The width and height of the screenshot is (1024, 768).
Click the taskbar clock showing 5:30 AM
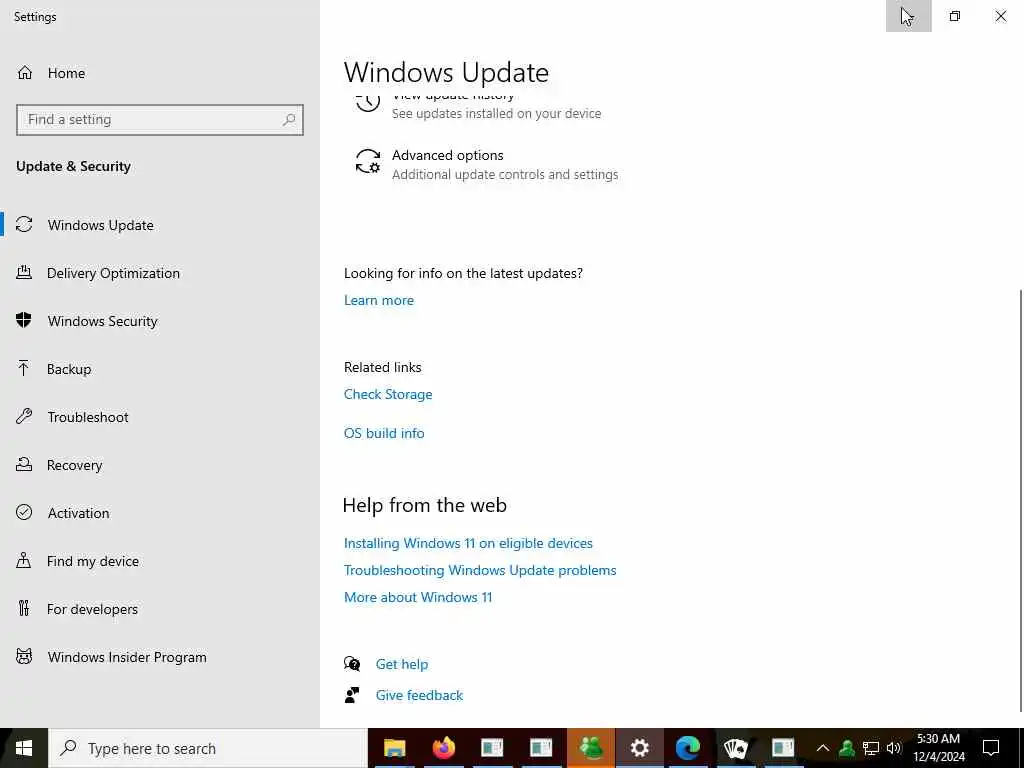click(938, 748)
